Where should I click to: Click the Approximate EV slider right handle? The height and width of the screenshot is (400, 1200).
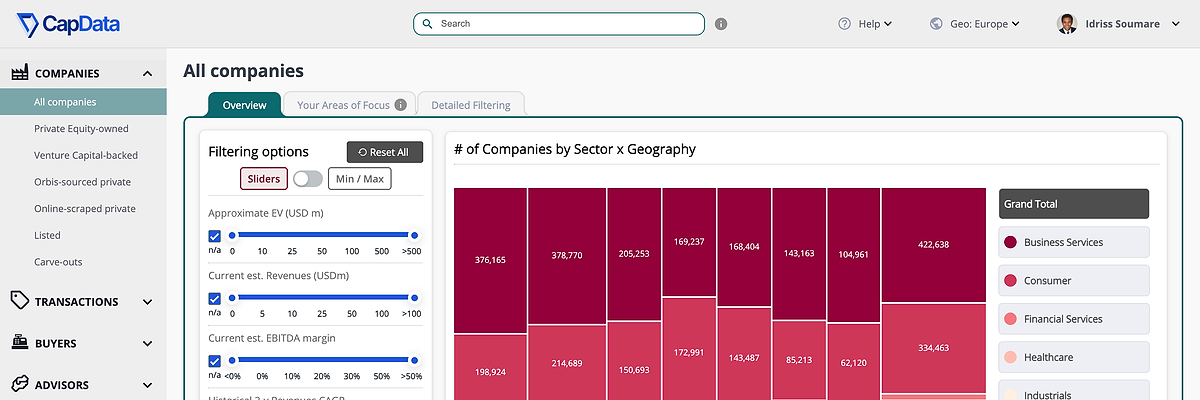coord(415,235)
